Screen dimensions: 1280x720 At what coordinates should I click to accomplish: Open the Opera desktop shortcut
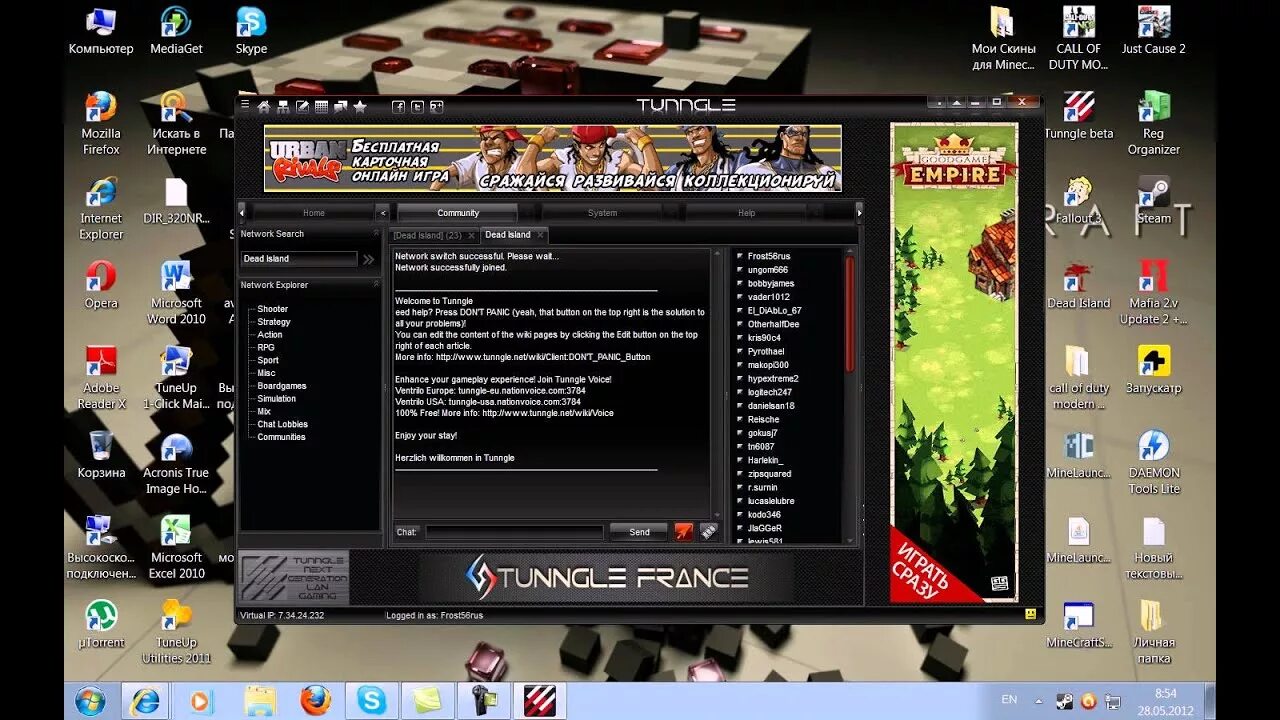click(101, 286)
